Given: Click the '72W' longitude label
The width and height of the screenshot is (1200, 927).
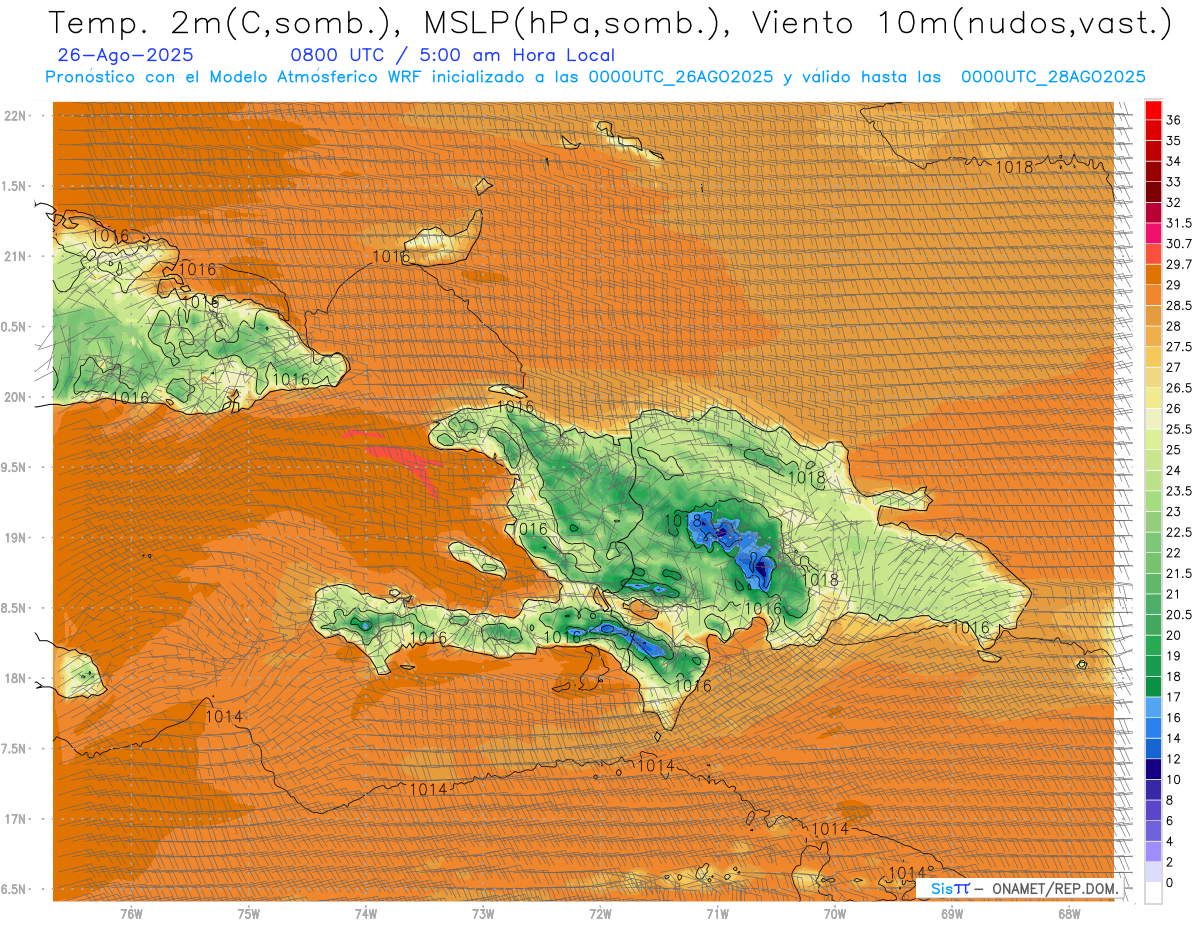Looking at the screenshot, I should [x=601, y=914].
